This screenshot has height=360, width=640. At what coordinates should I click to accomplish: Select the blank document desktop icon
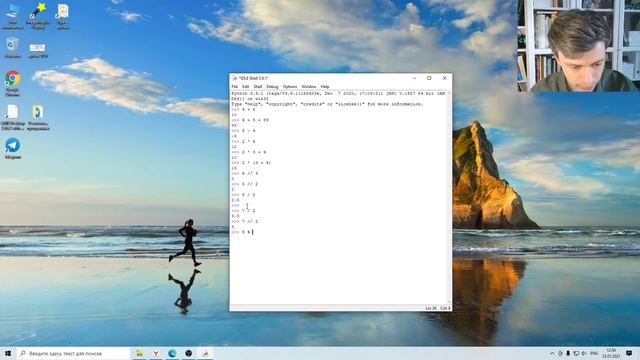point(13,118)
